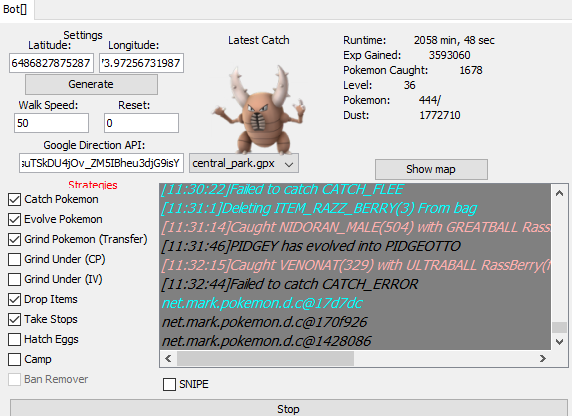Click the Show map button
The width and height of the screenshot is (572, 416).
431,169
